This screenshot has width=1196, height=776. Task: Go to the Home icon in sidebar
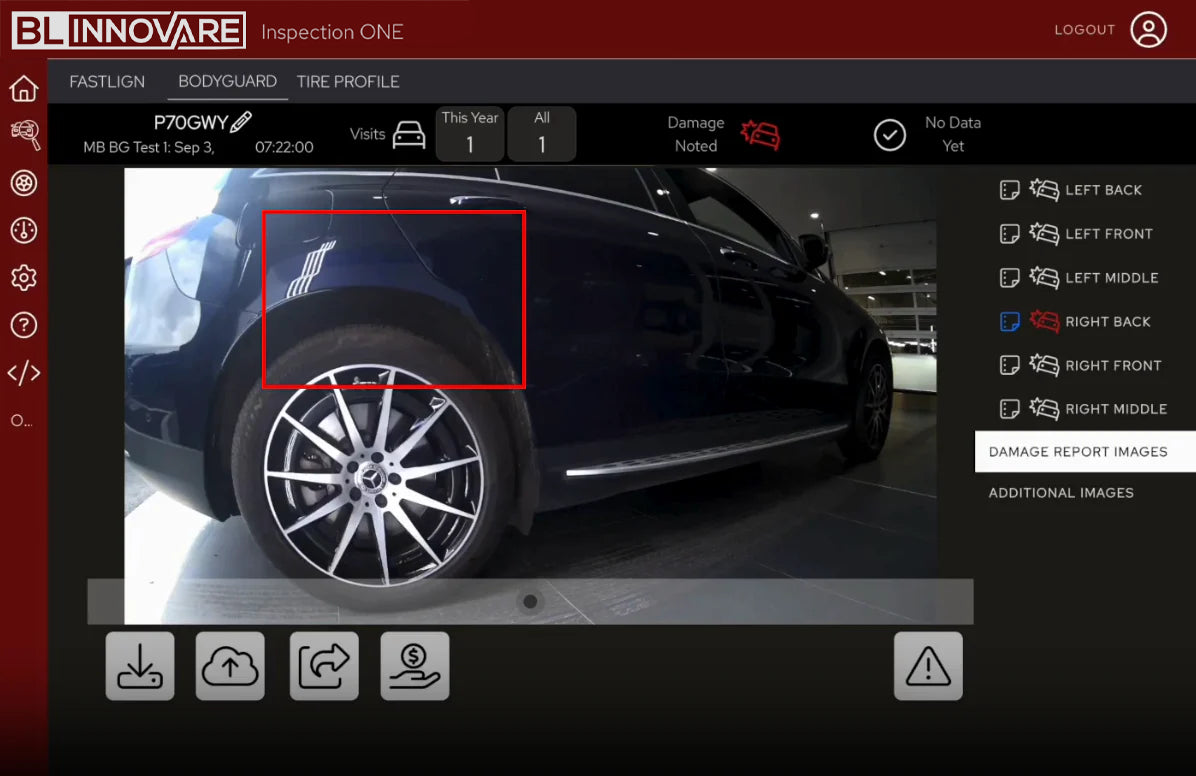point(23,89)
